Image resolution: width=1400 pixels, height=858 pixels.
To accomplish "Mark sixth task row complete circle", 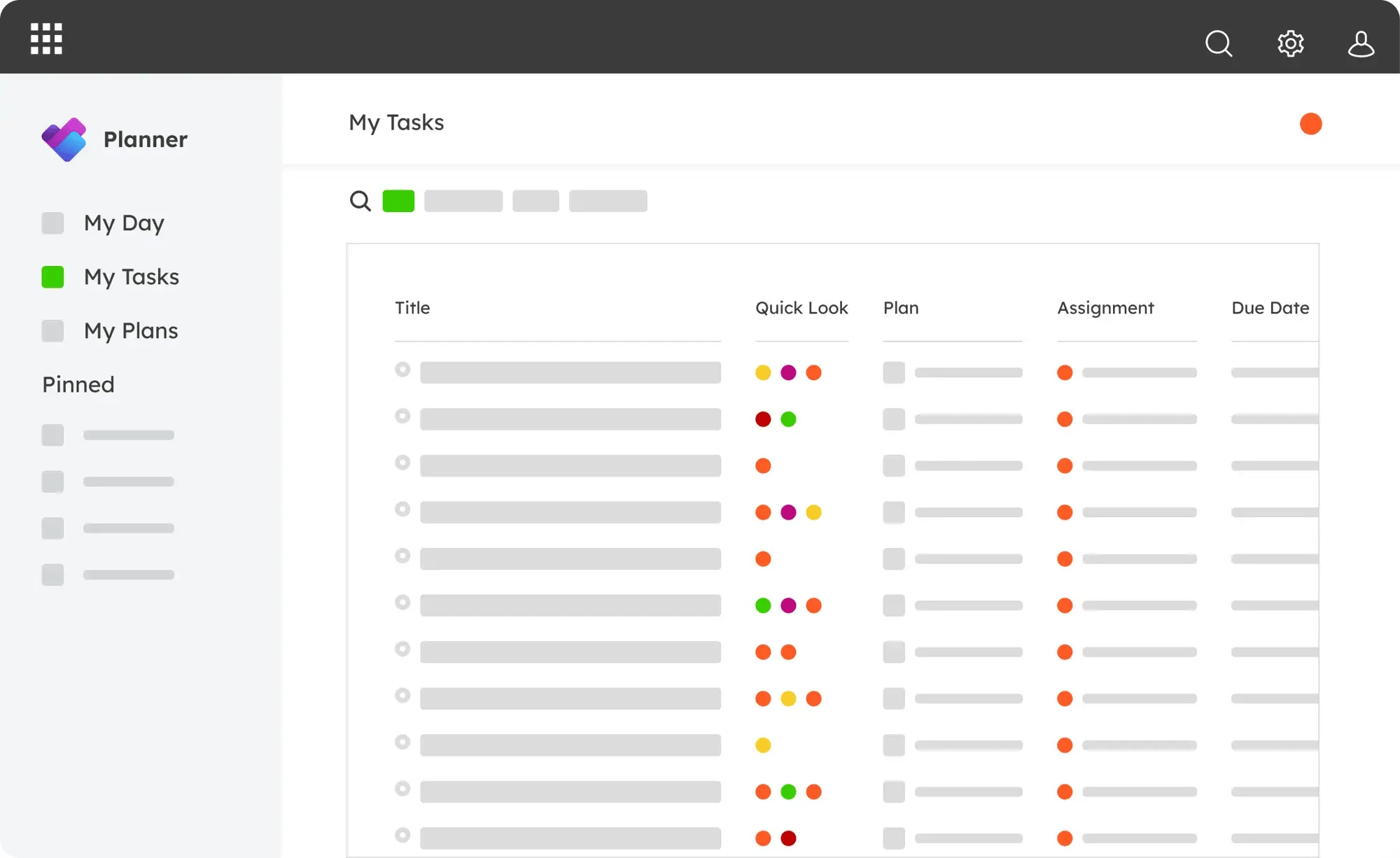I will pyautogui.click(x=402, y=603).
